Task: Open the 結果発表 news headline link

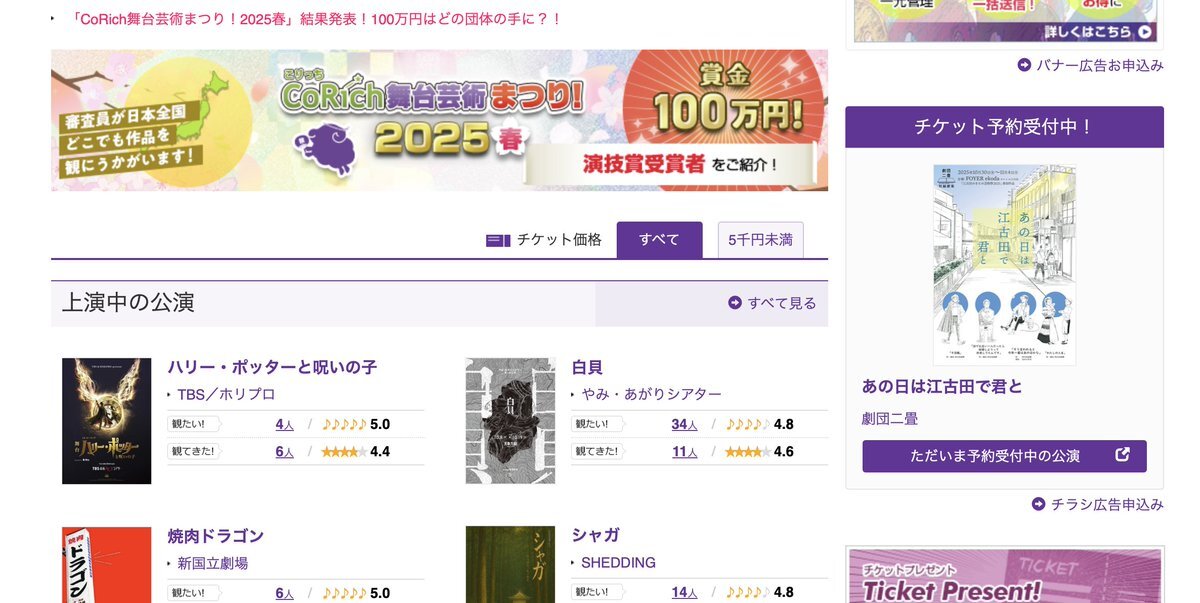Action: [x=317, y=19]
